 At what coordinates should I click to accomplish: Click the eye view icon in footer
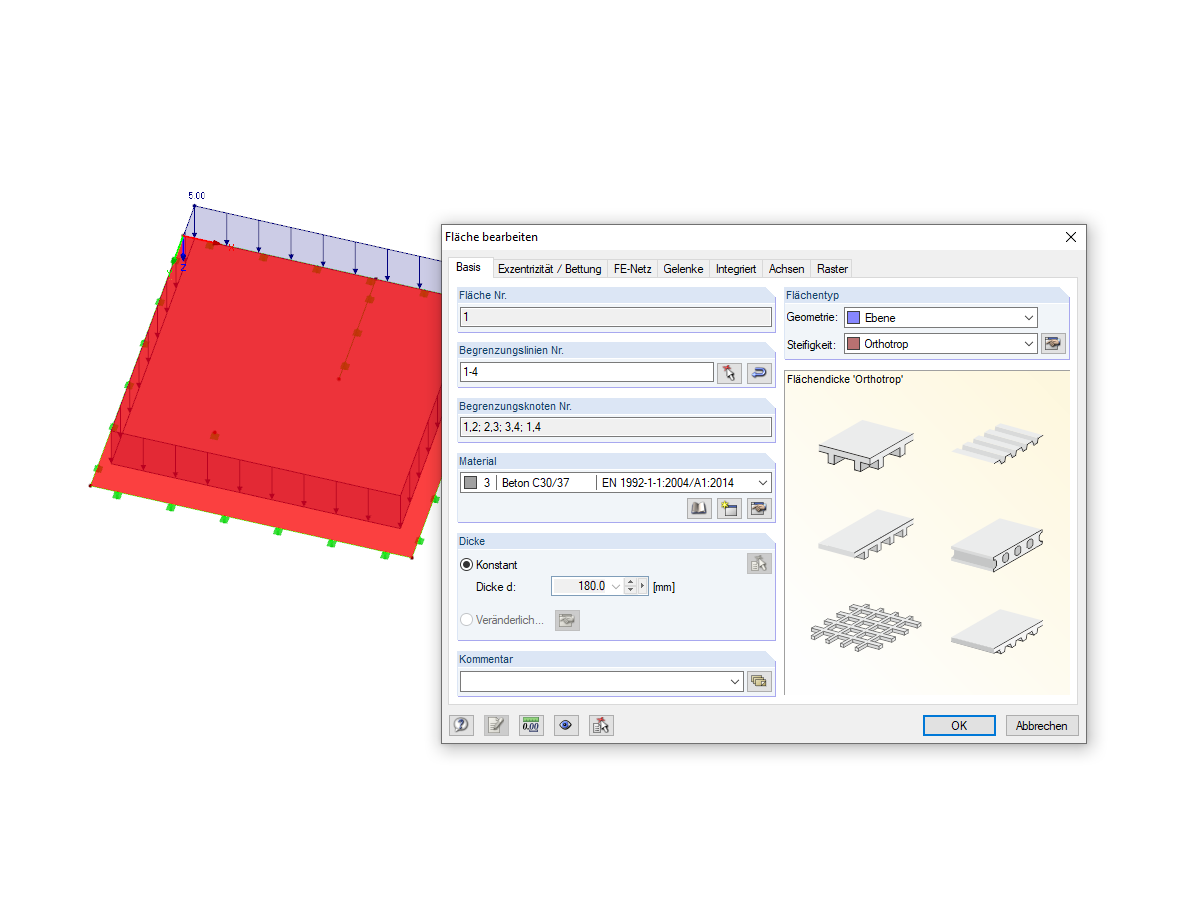(x=566, y=726)
